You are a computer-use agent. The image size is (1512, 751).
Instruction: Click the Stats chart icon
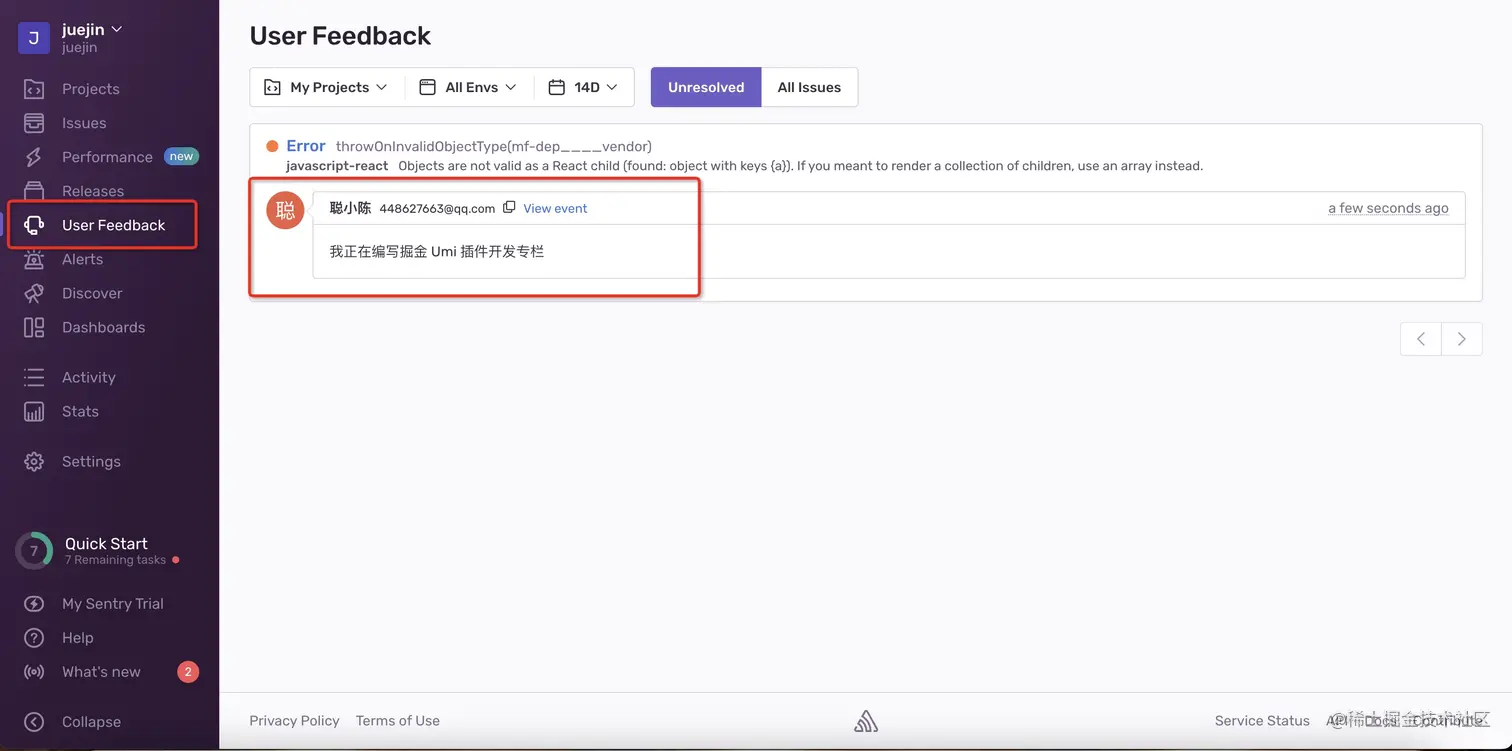tap(34, 411)
